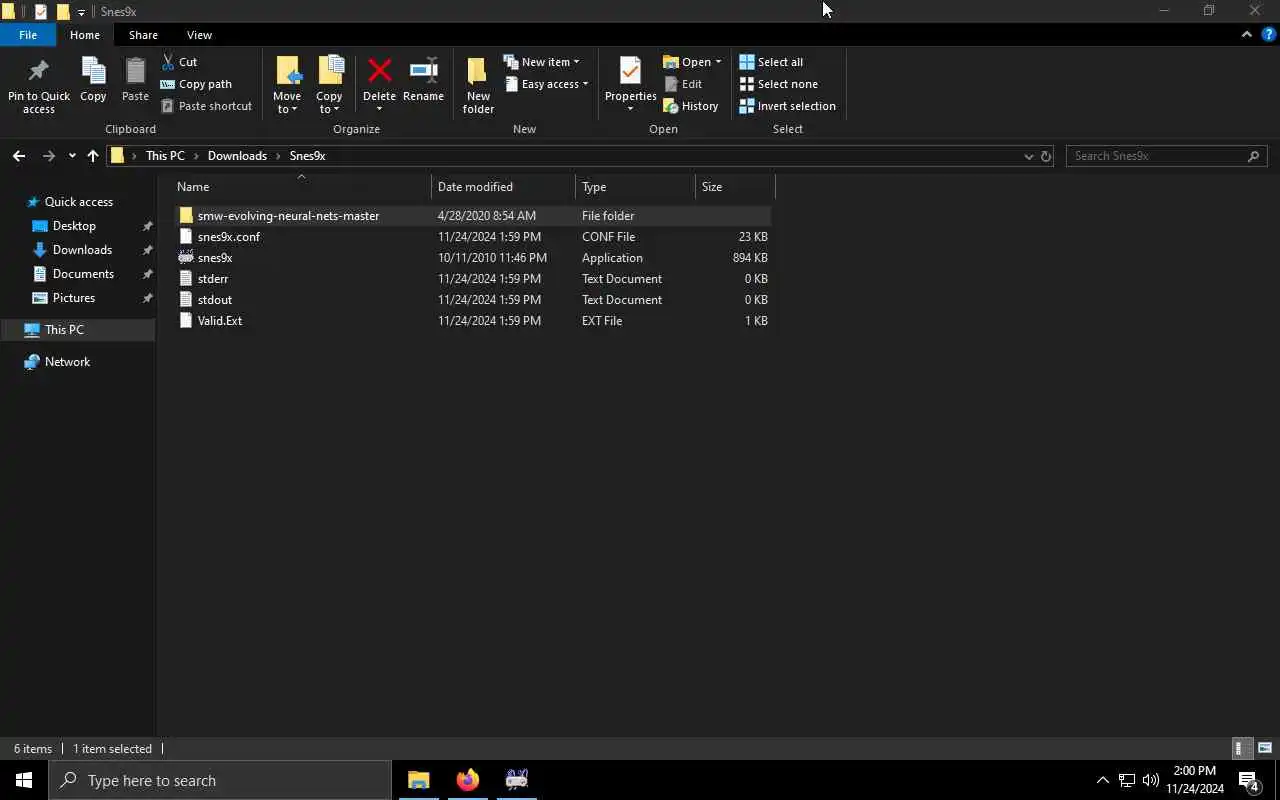
Task: Create a New folder
Action: tap(478, 85)
